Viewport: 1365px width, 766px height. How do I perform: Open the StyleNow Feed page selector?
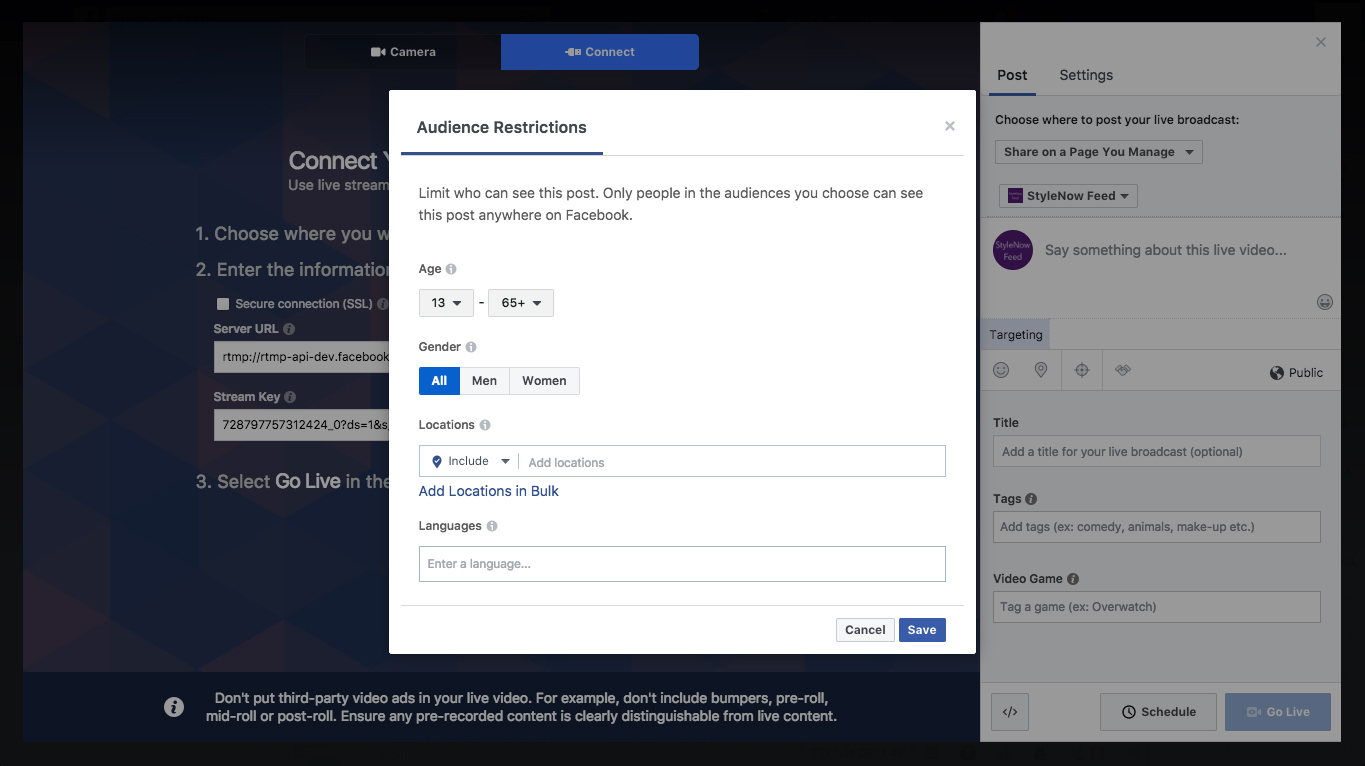pyautogui.click(x=1068, y=196)
